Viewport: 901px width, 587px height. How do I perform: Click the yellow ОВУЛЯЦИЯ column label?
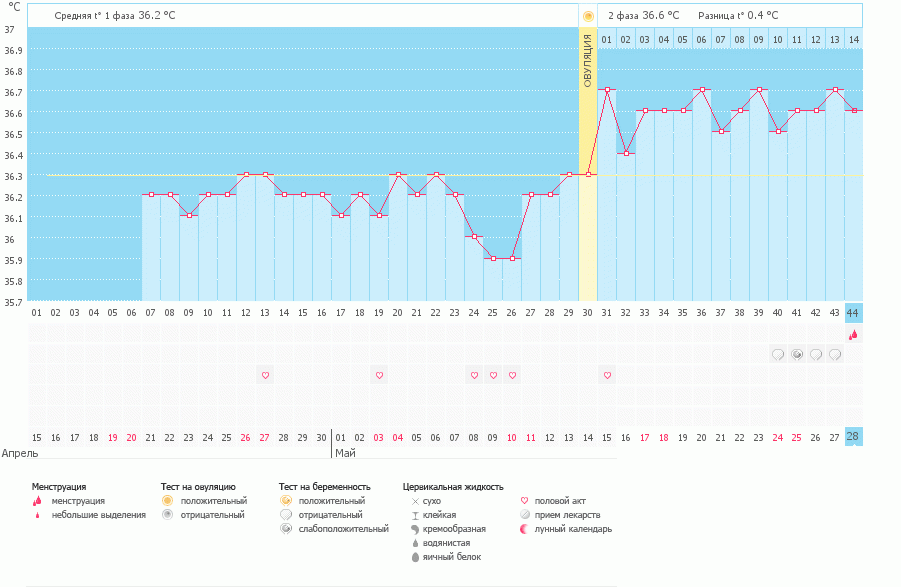[x=588, y=60]
